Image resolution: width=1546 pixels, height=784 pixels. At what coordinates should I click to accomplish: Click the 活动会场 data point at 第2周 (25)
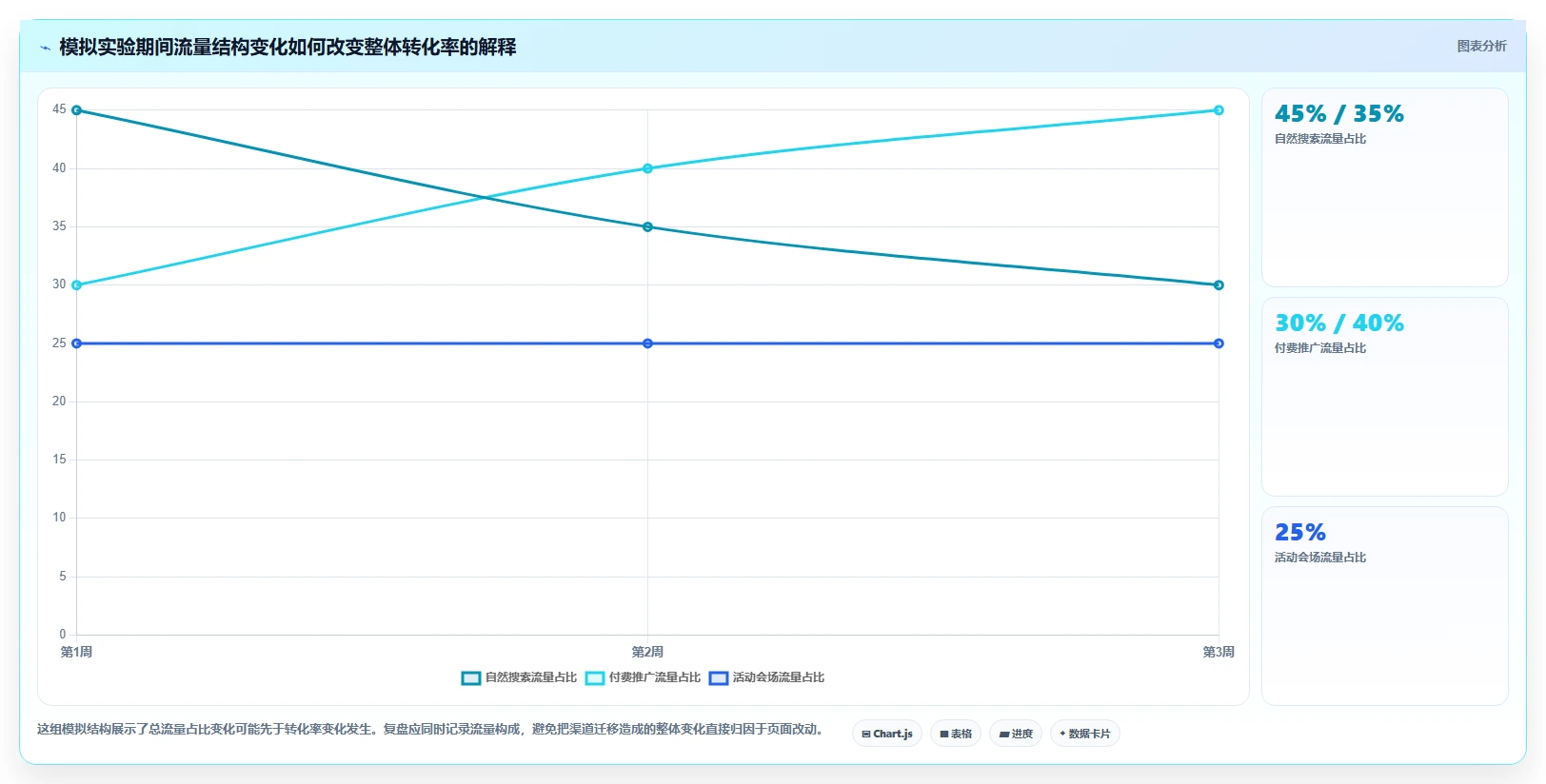[x=647, y=343]
